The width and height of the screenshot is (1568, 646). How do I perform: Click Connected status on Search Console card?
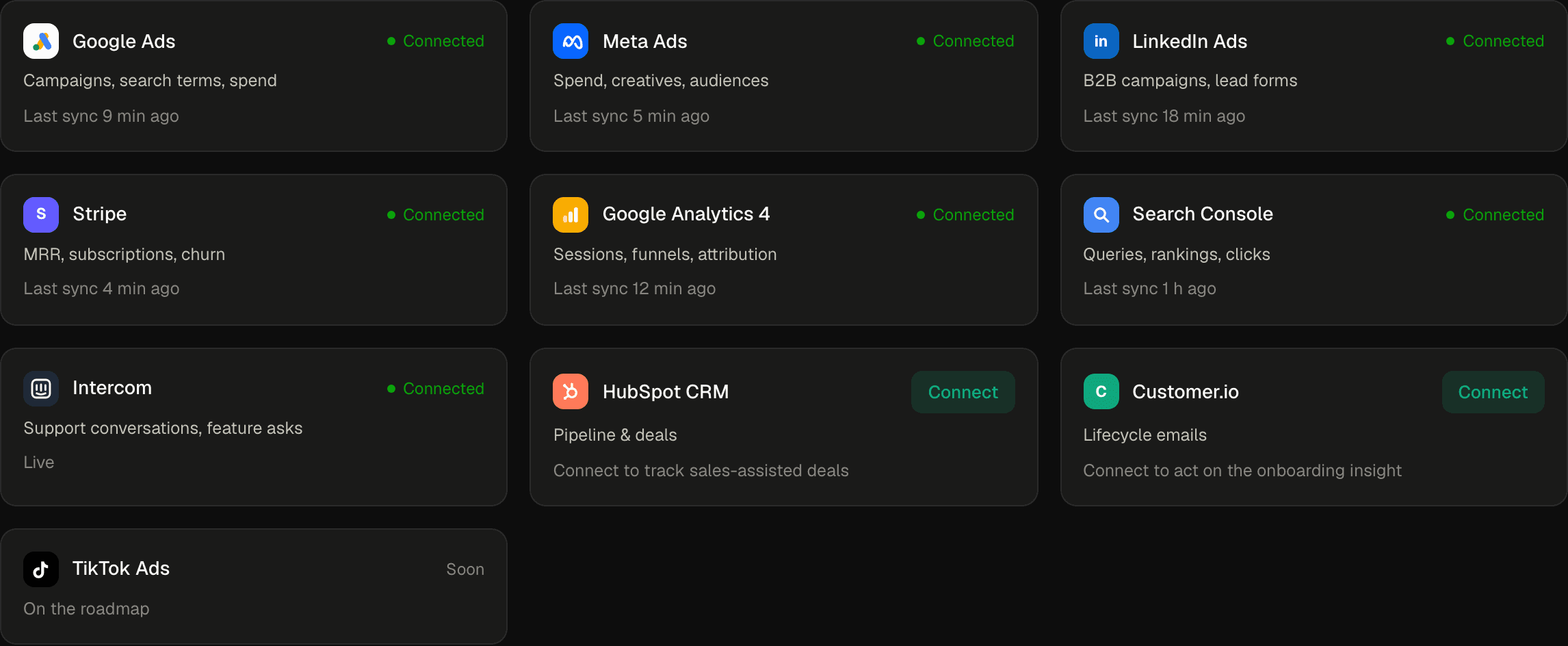click(x=1495, y=215)
